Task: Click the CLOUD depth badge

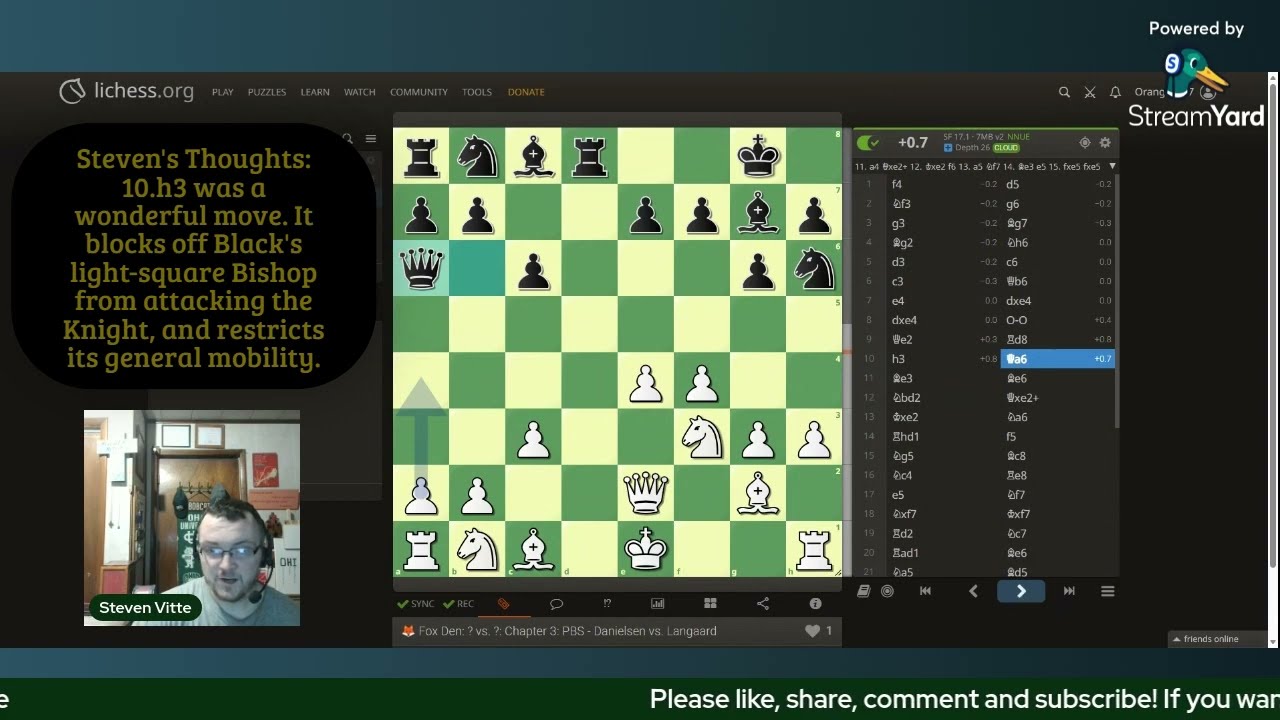Action: tap(1005, 148)
